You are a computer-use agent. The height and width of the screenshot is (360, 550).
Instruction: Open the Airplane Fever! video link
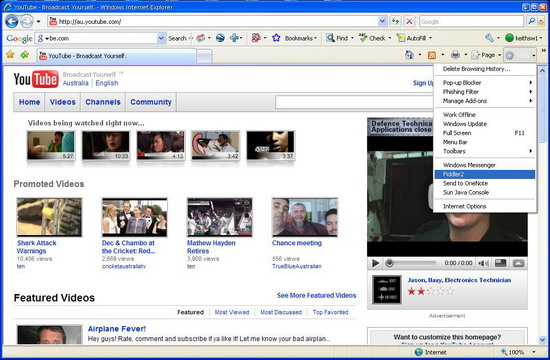(117, 329)
